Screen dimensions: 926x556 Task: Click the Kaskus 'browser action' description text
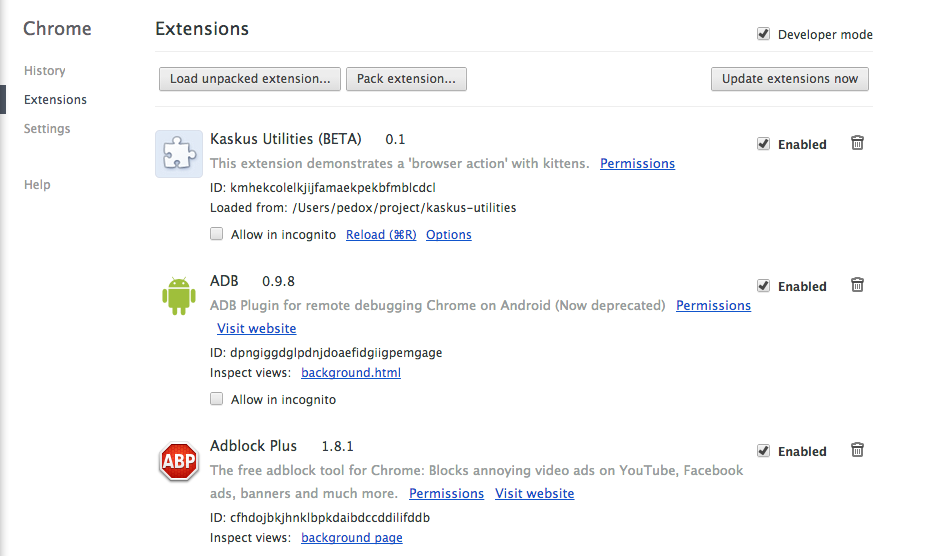(400, 164)
